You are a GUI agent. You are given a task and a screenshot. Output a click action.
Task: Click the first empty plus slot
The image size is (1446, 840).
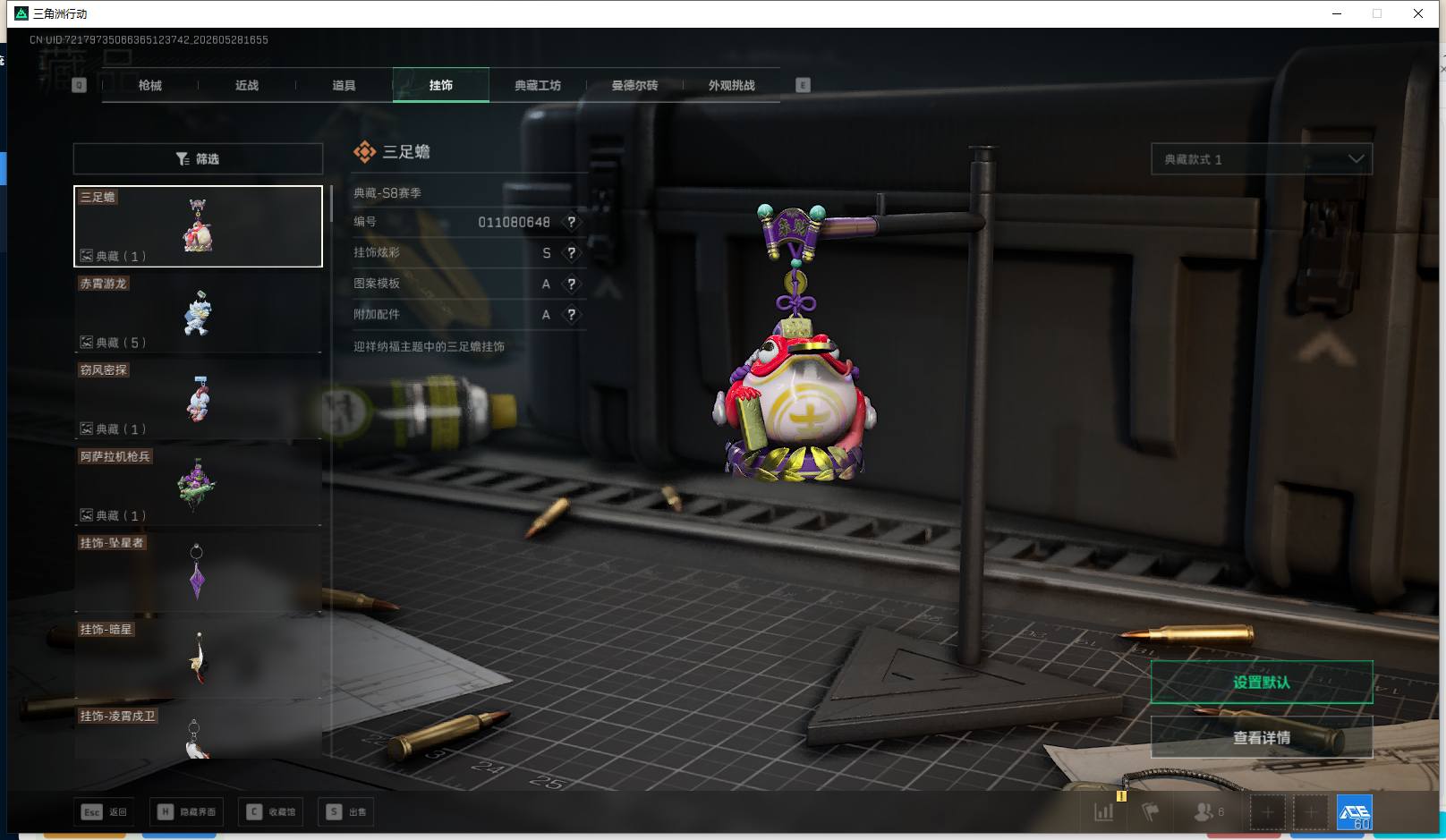coord(1268,812)
